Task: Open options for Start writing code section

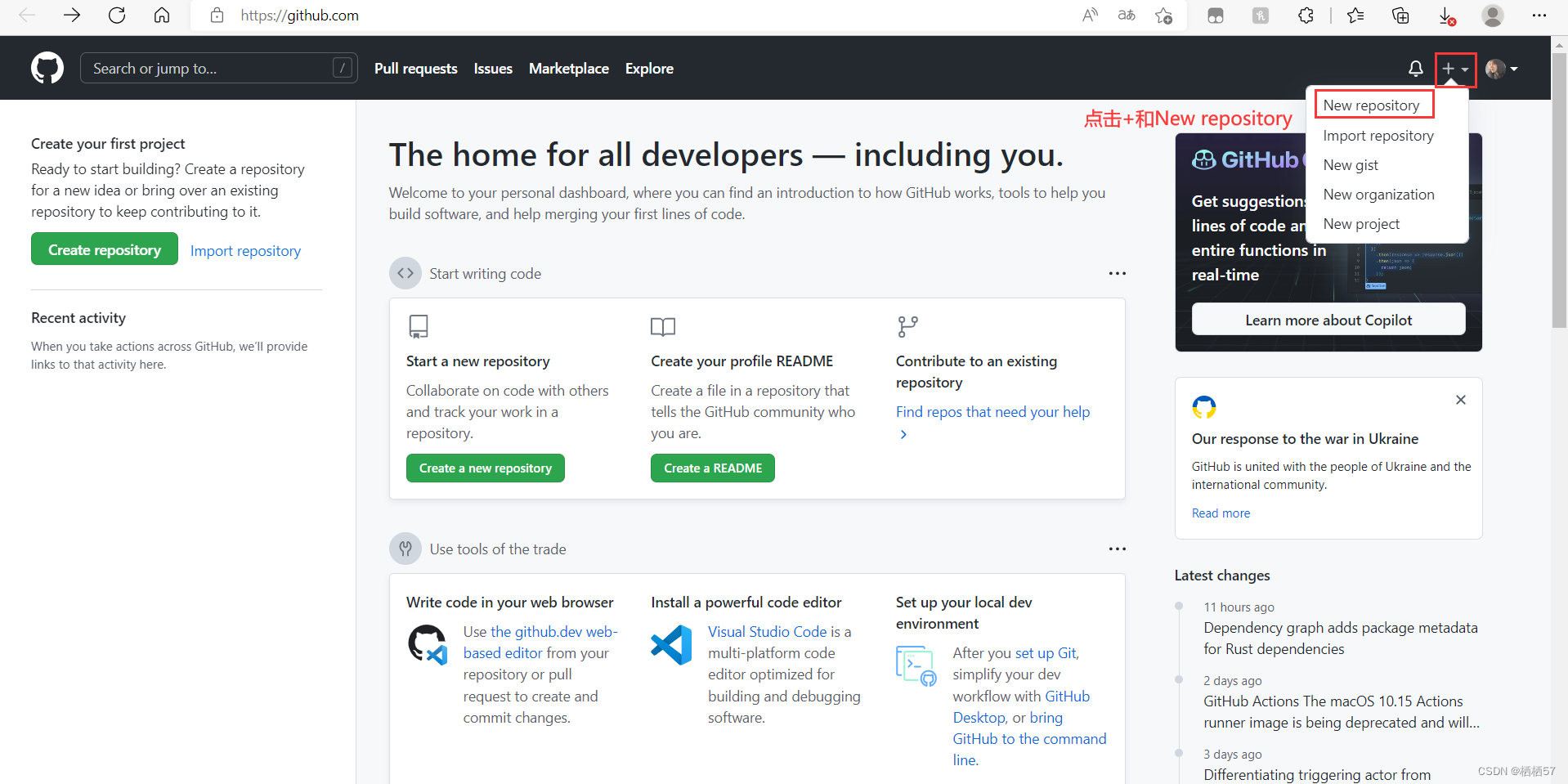Action: [x=1118, y=273]
